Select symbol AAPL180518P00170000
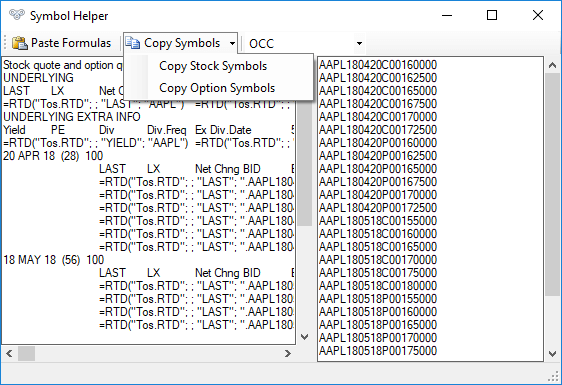The width and height of the screenshot is (562, 385). [378, 338]
